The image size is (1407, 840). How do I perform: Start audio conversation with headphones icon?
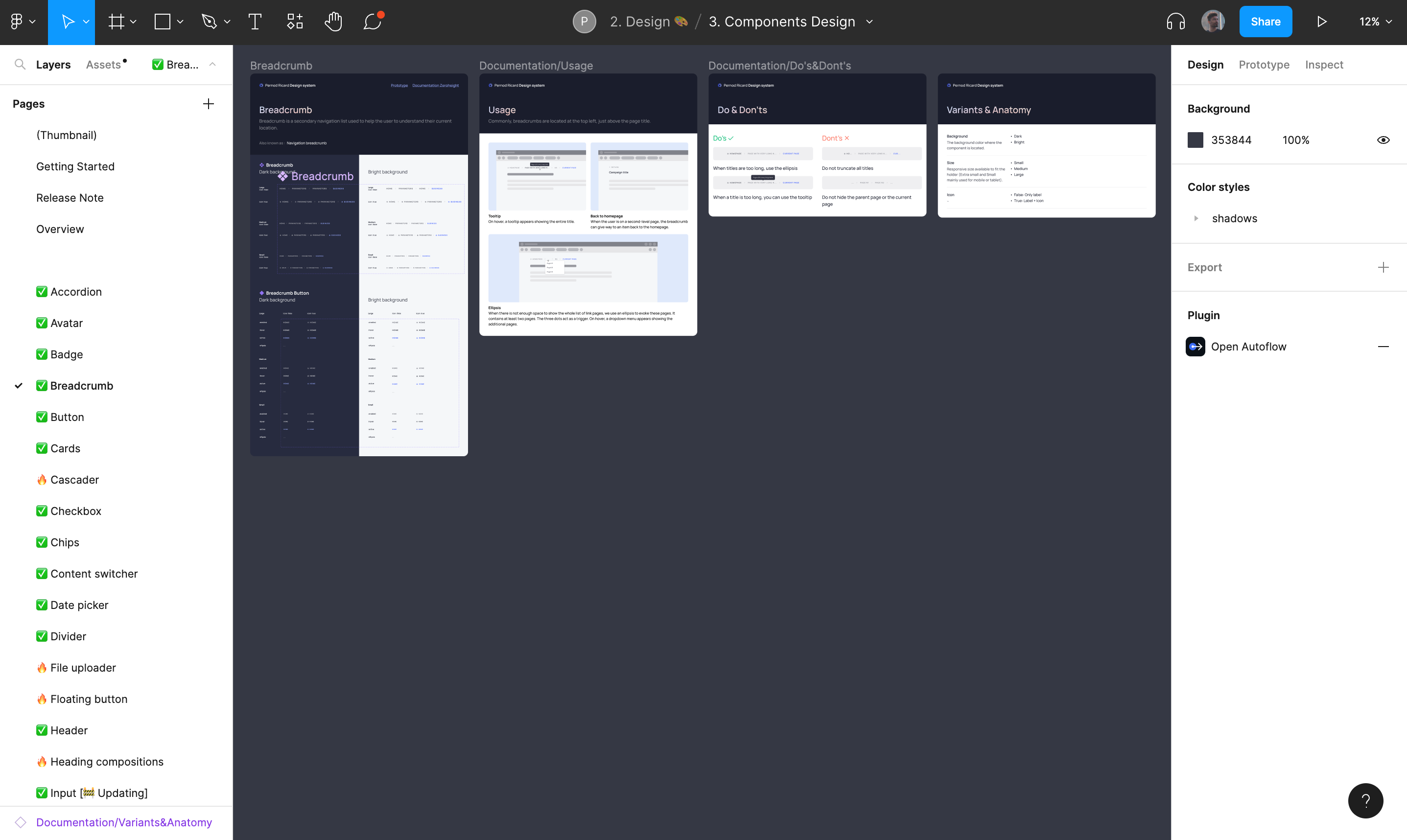1175,22
